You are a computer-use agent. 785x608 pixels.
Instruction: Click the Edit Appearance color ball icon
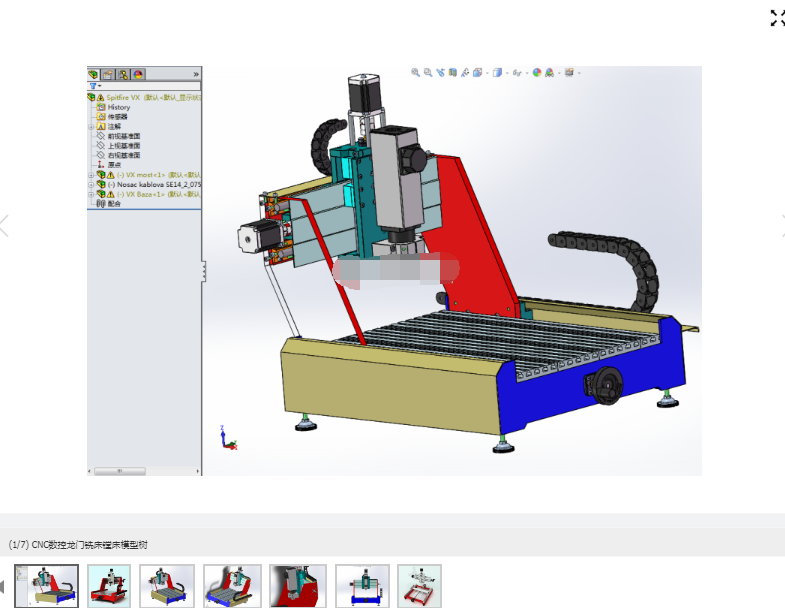(537, 73)
